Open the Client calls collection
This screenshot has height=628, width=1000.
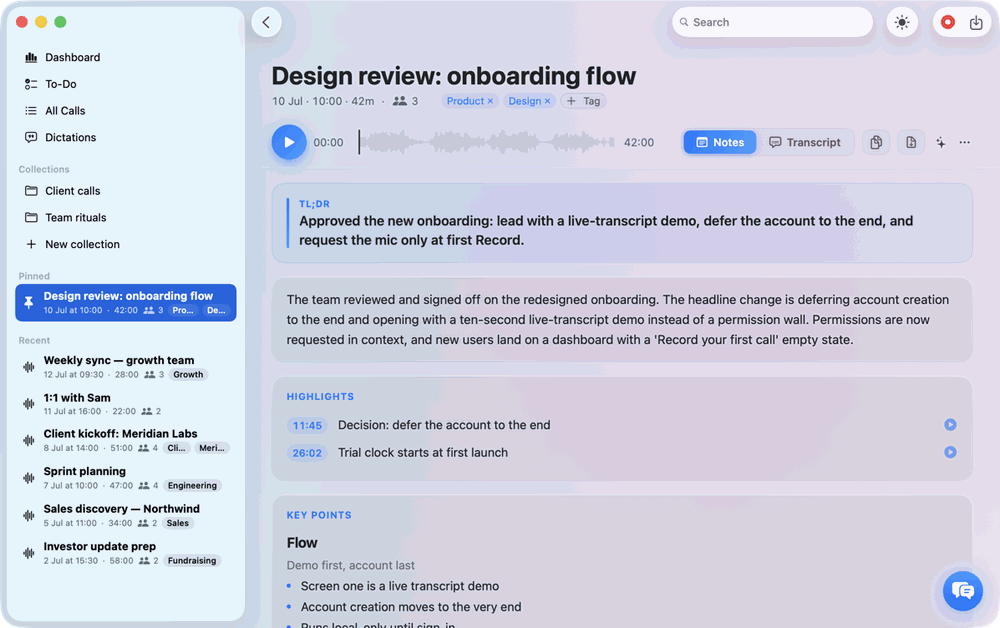[x=126, y=191]
